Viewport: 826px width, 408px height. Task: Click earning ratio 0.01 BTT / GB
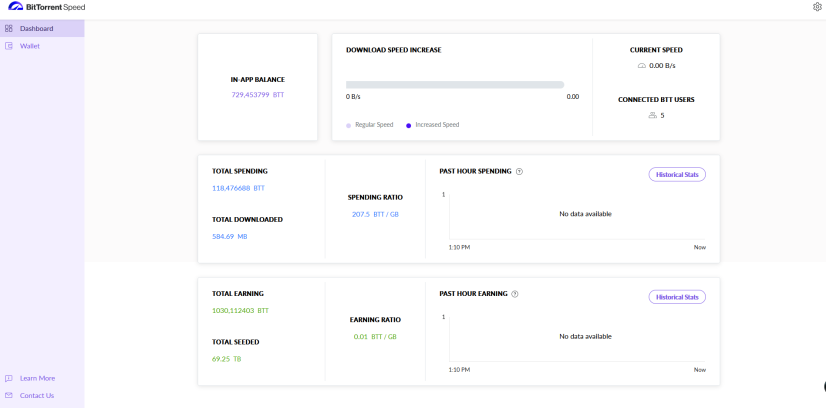[x=375, y=336]
